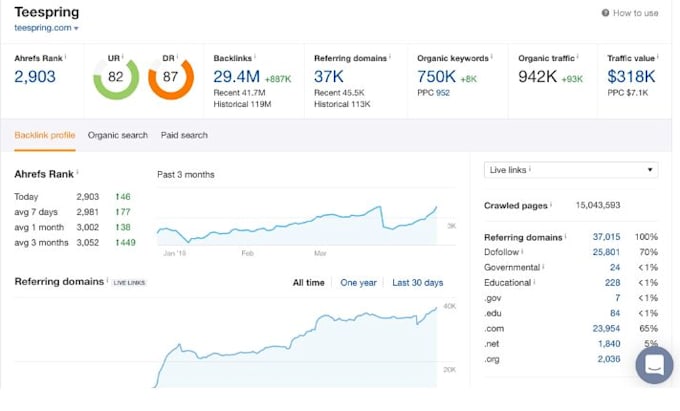
Task: Click the 15,043,593 crawled pages value
Action: pos(598,206)
